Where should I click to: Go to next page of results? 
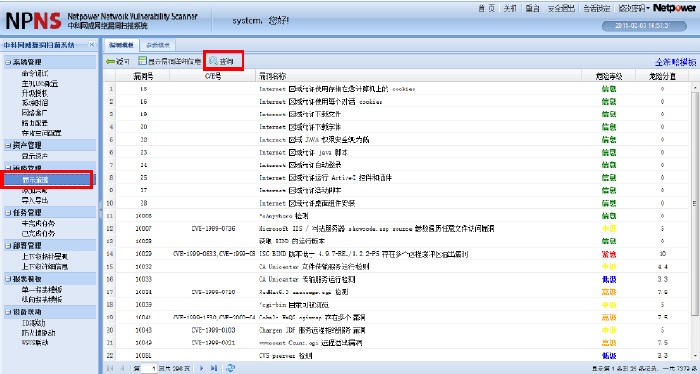(x=201, y=368)
